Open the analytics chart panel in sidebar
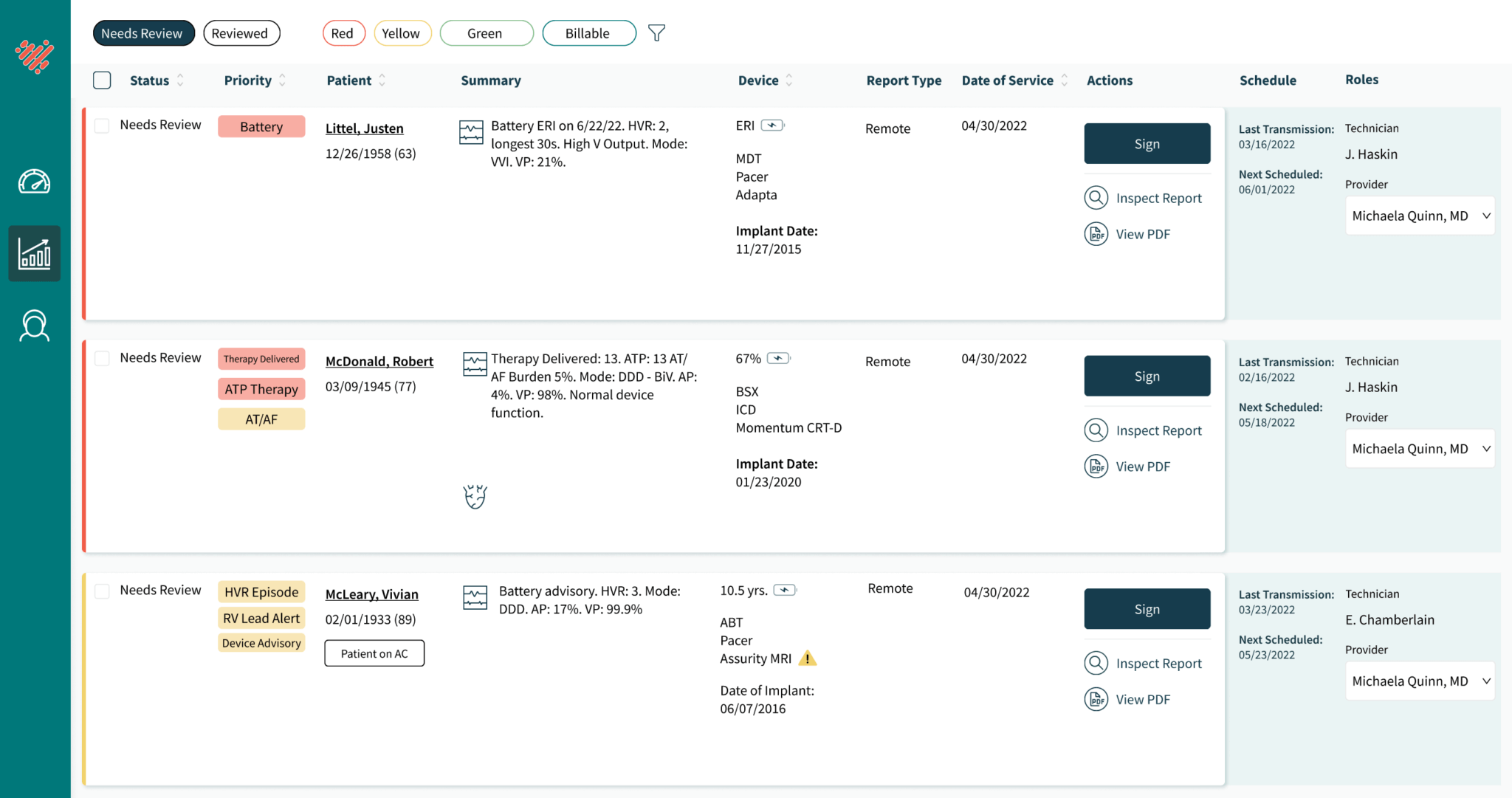 35,253
